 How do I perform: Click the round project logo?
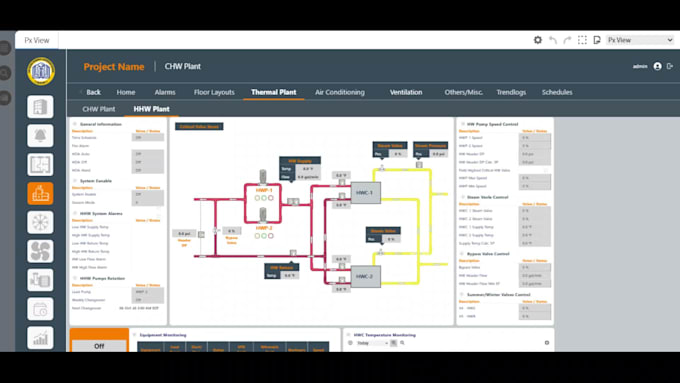click(x=41, y=71)
